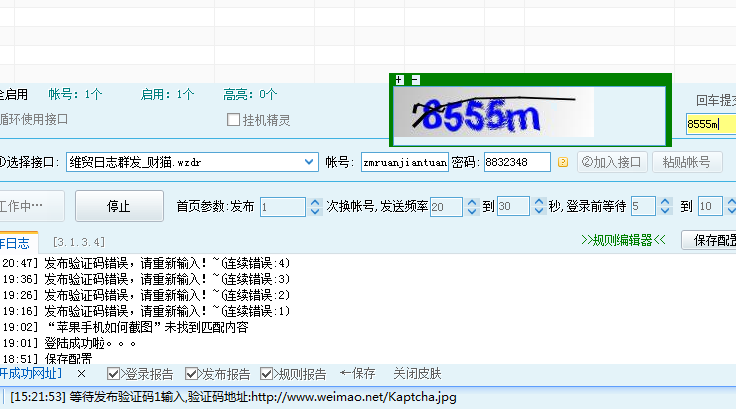
Task: Click the 高亮: 0个 counter text
Action: coord(250,94)
